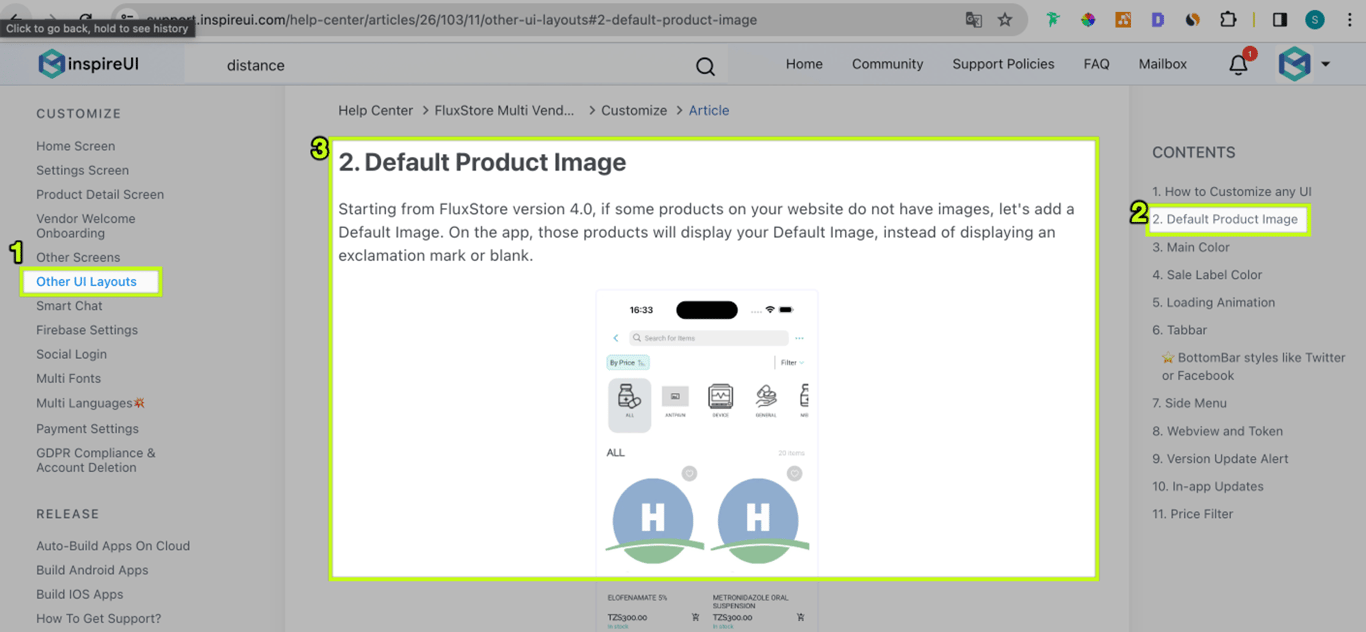The height and width of the screenshot is (632, 1366).
Task: Open Other Screens in the sidebar
Action: [78, 258]
